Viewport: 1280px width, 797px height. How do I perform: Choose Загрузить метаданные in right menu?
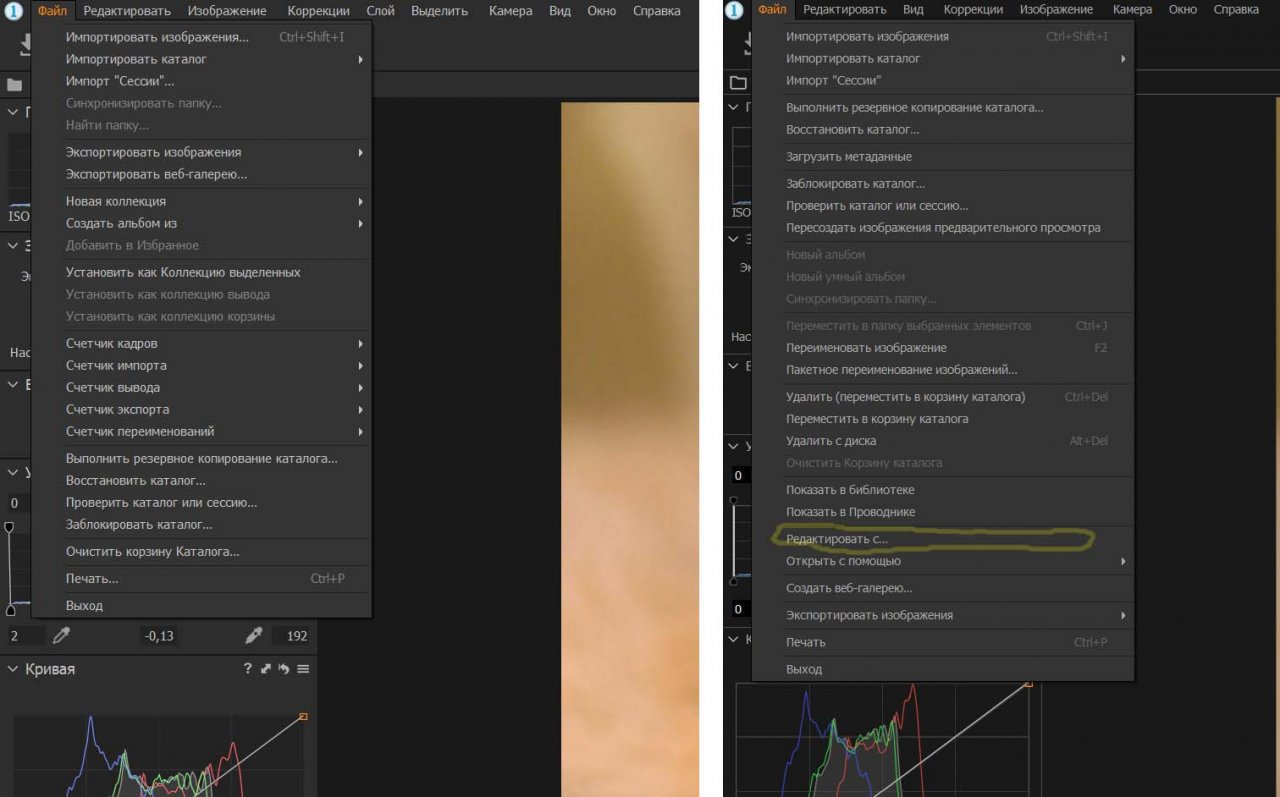pos(944,156)
